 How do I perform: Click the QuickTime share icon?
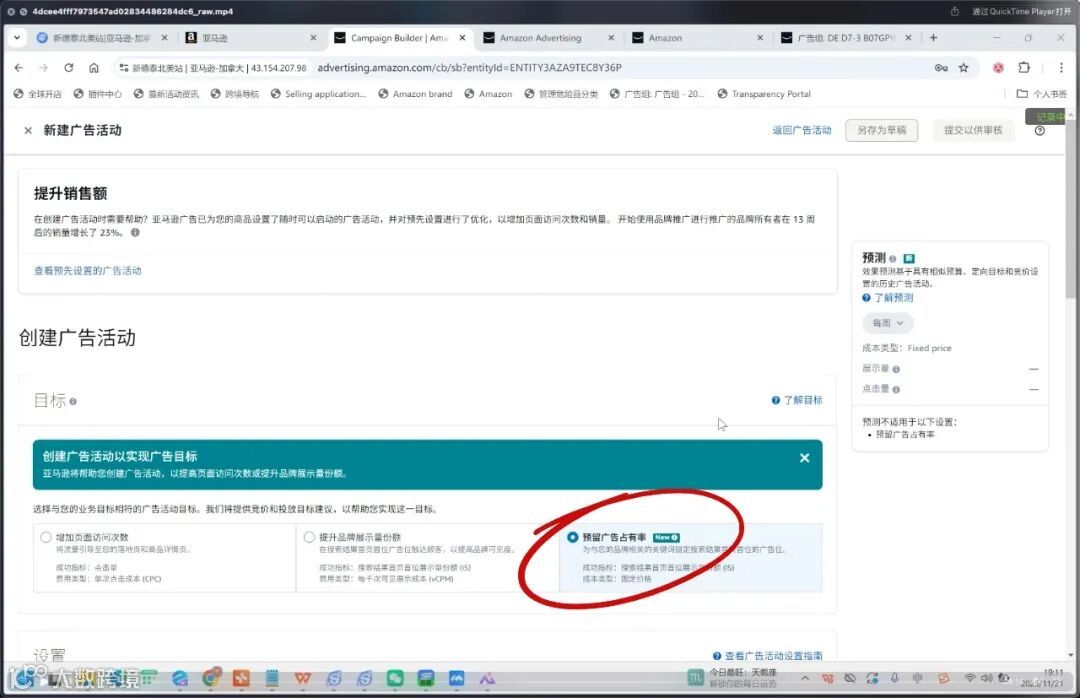click(x=955, y=12)
